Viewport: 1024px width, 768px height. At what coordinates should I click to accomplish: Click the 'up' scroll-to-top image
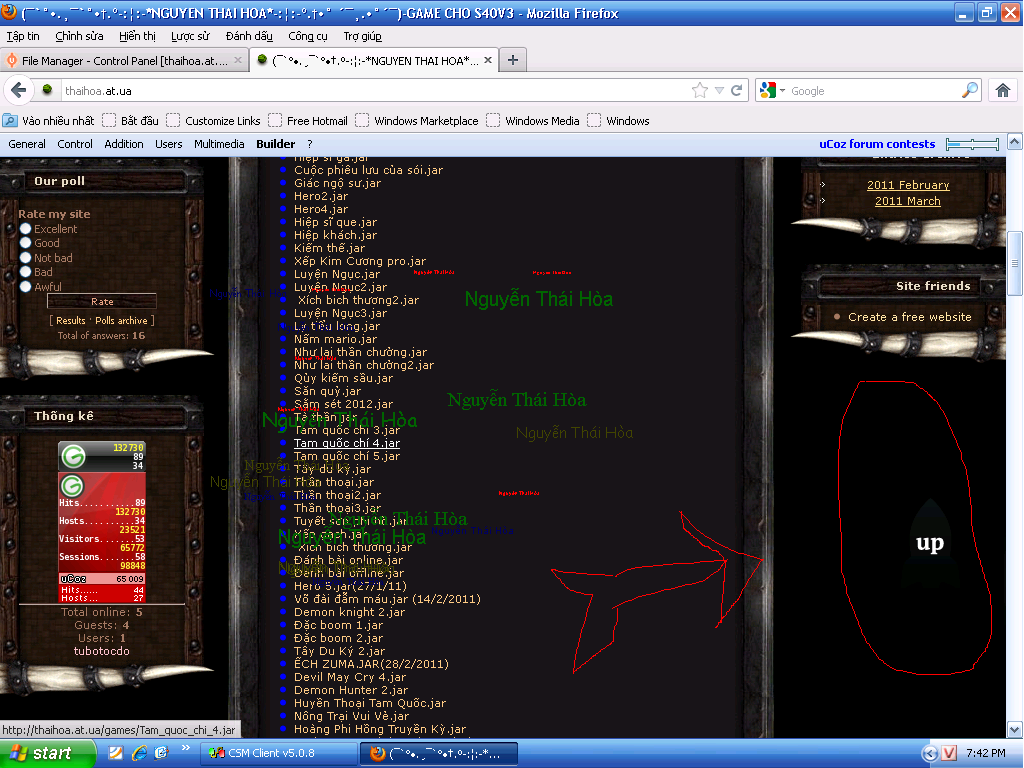tap(929, 544)
